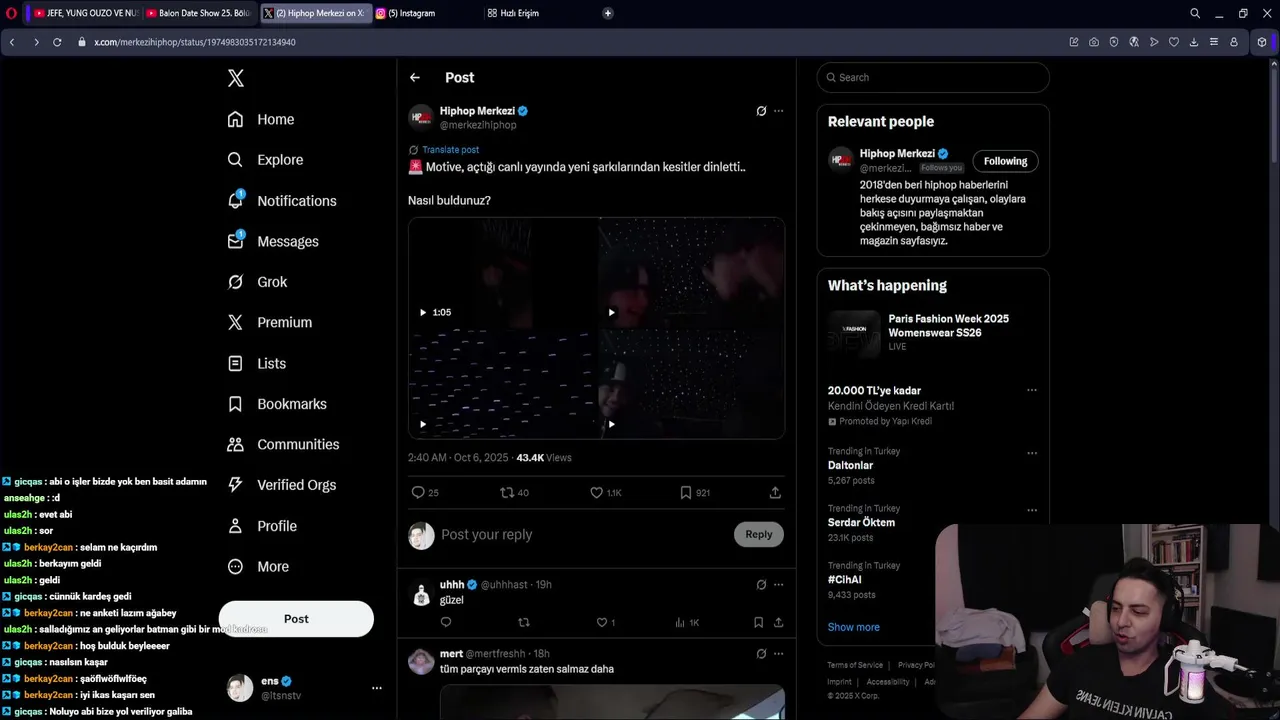
Task: Repost uhhh's reply
Action: [x=523, y=622]
